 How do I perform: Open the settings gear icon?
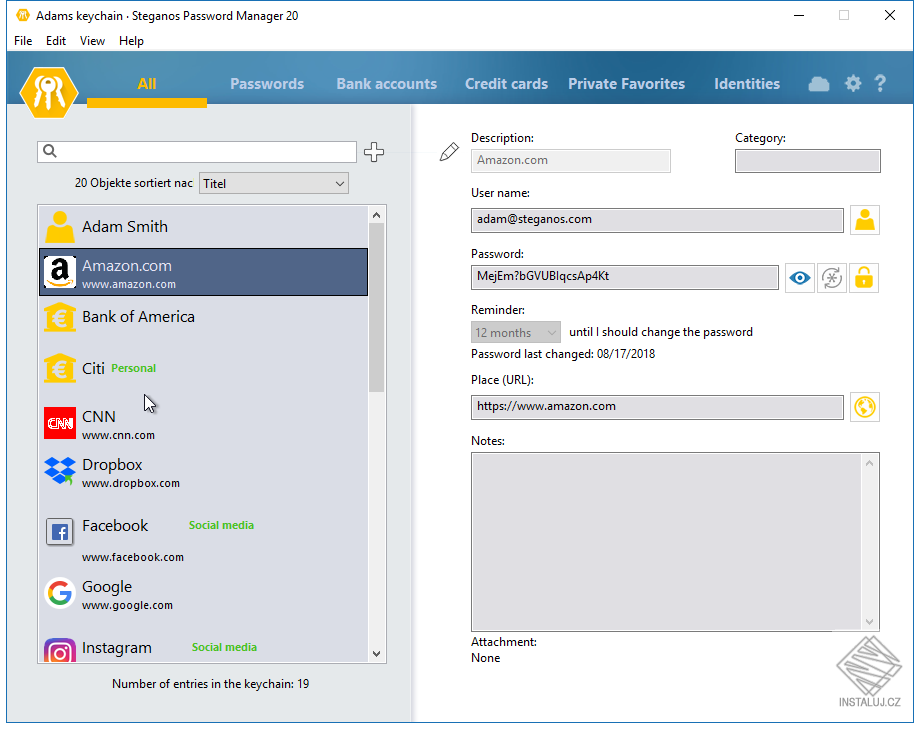pyautogui.click(x=852, y=84)
